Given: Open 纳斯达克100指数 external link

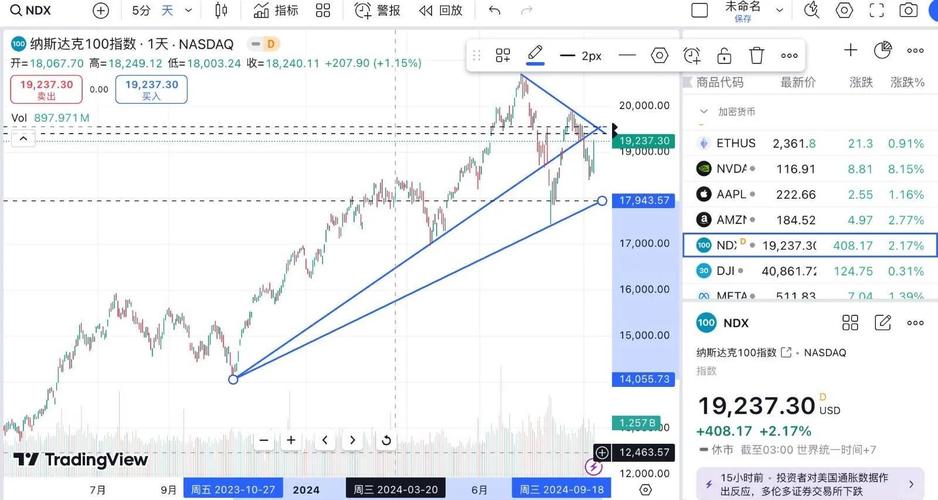Looking at the screenshot, I should [x=786, y=353].
